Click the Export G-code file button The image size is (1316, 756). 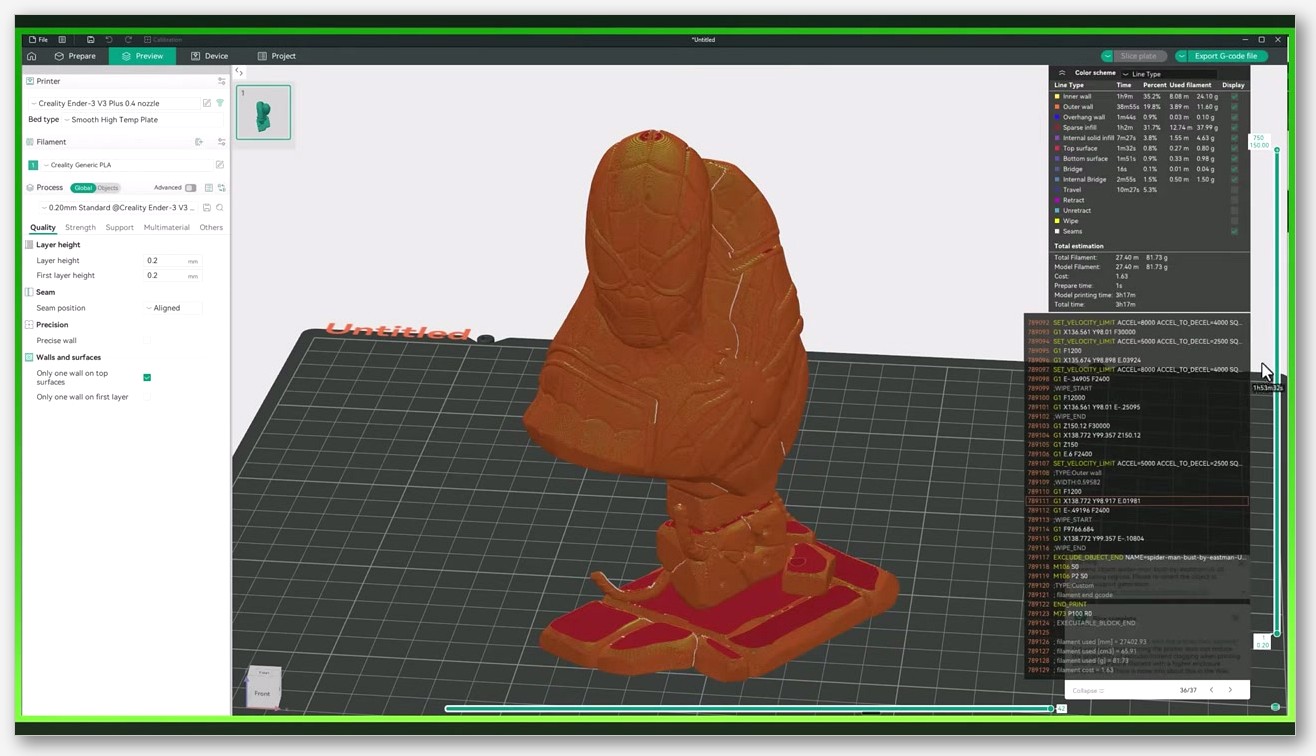coord(1226,56)
